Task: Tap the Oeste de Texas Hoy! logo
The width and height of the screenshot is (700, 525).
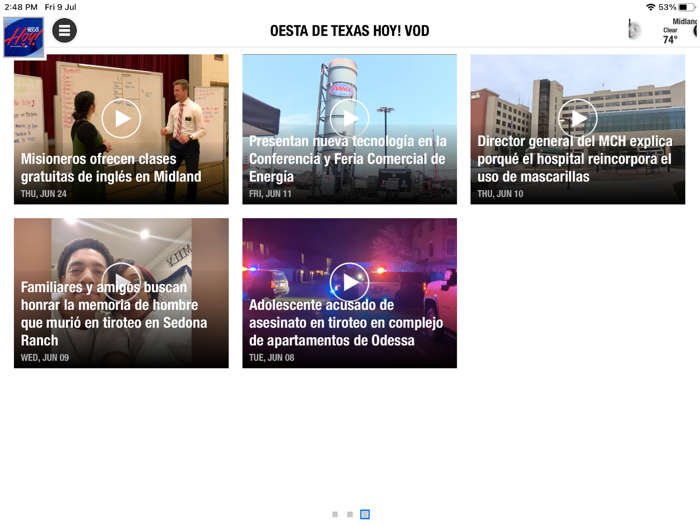Action: 24,38
